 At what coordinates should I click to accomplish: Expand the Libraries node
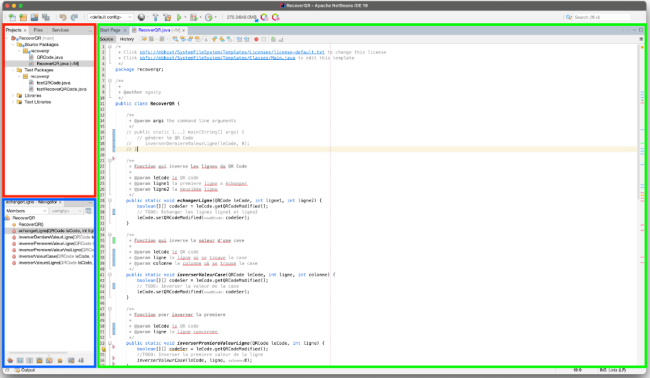click(13, 96)
